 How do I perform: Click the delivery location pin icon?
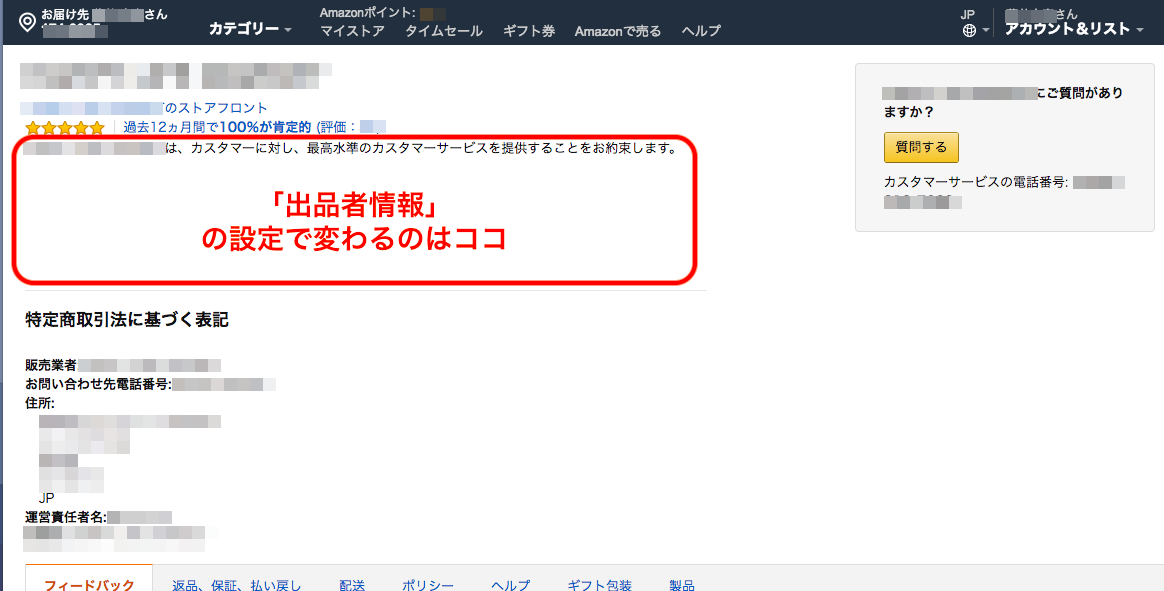[27, 21]
